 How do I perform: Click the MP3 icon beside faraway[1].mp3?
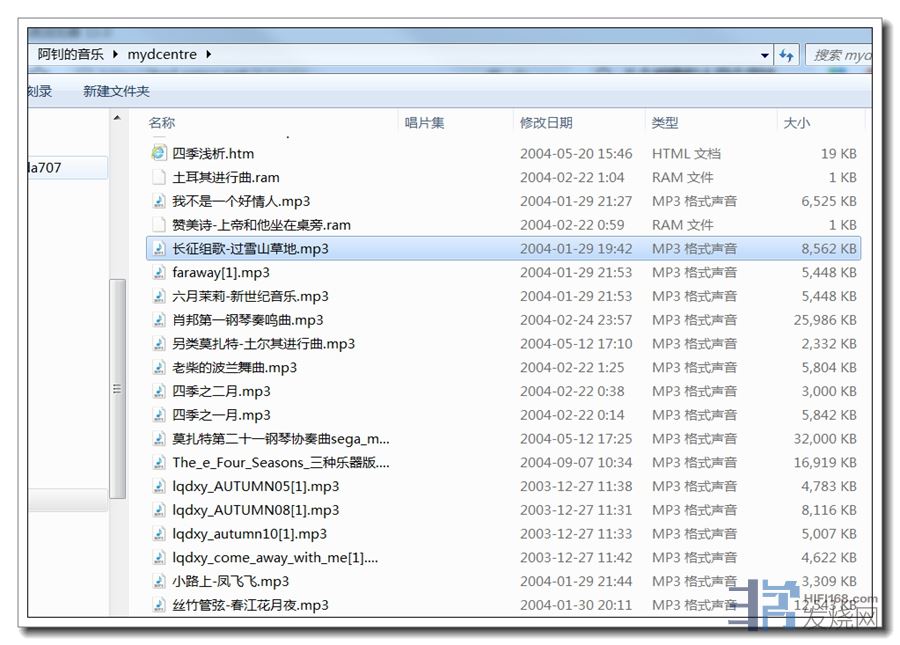coord(158,272)
